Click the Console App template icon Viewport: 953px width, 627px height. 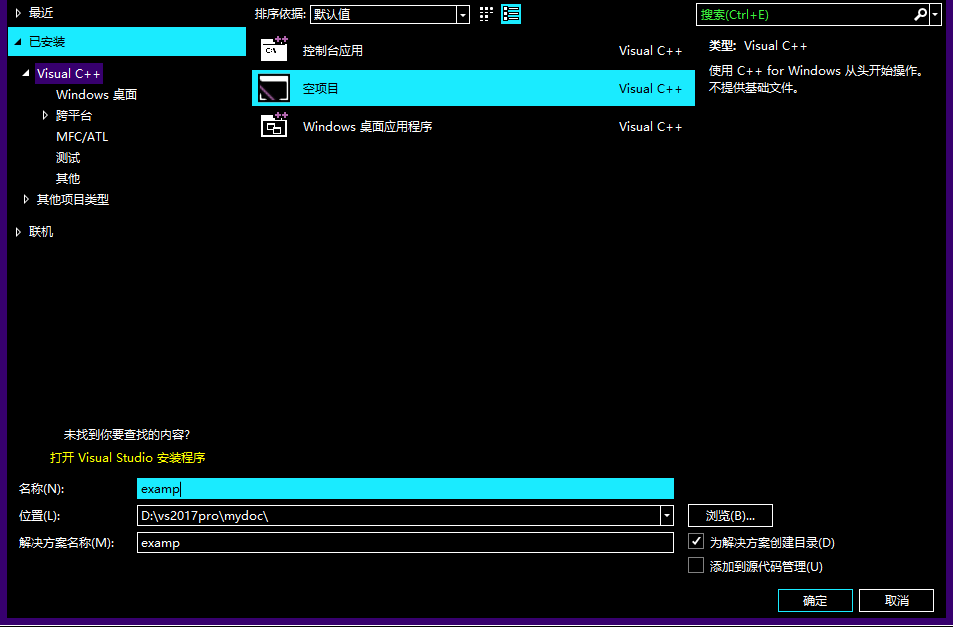tap(274, 50)
